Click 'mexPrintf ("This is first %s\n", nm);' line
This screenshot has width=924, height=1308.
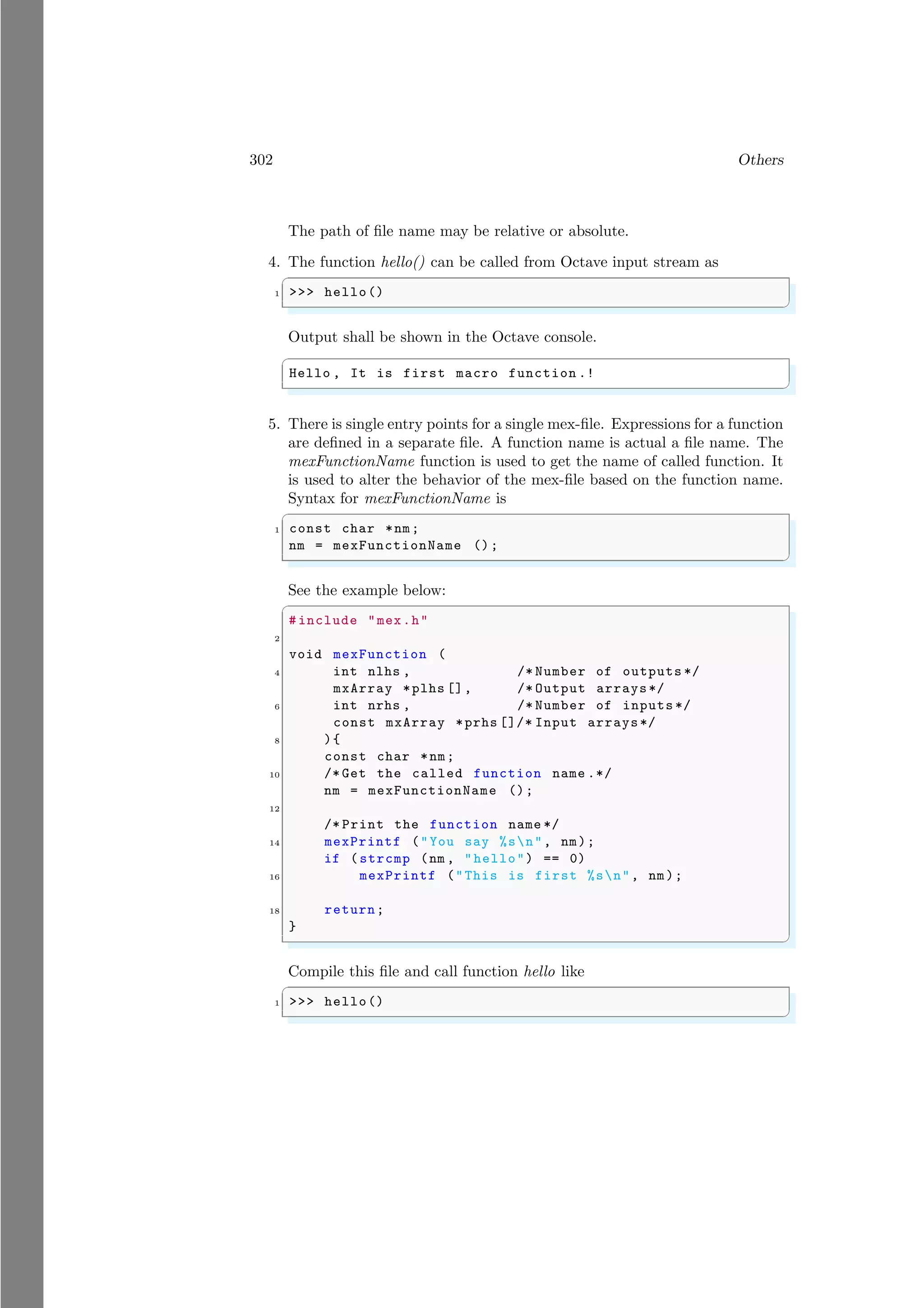[520, 876]
